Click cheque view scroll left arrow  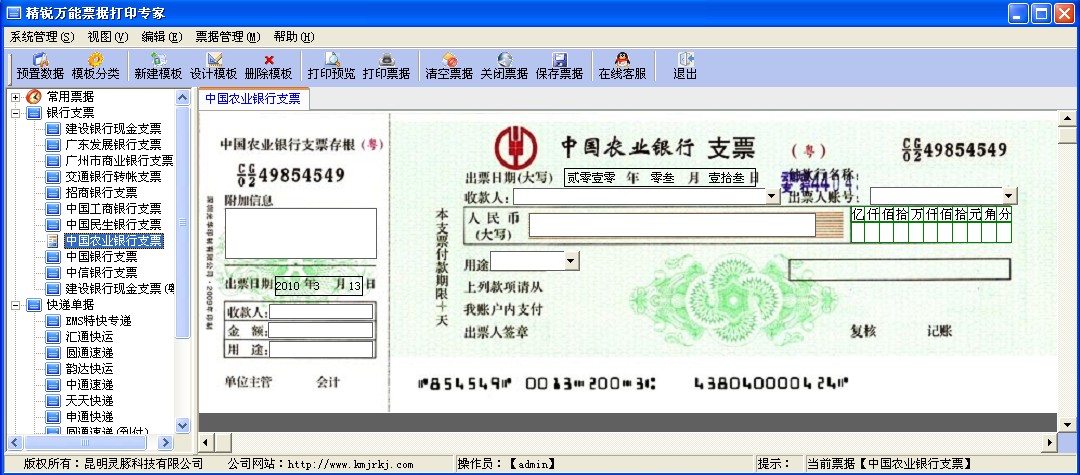pos(206,442)
